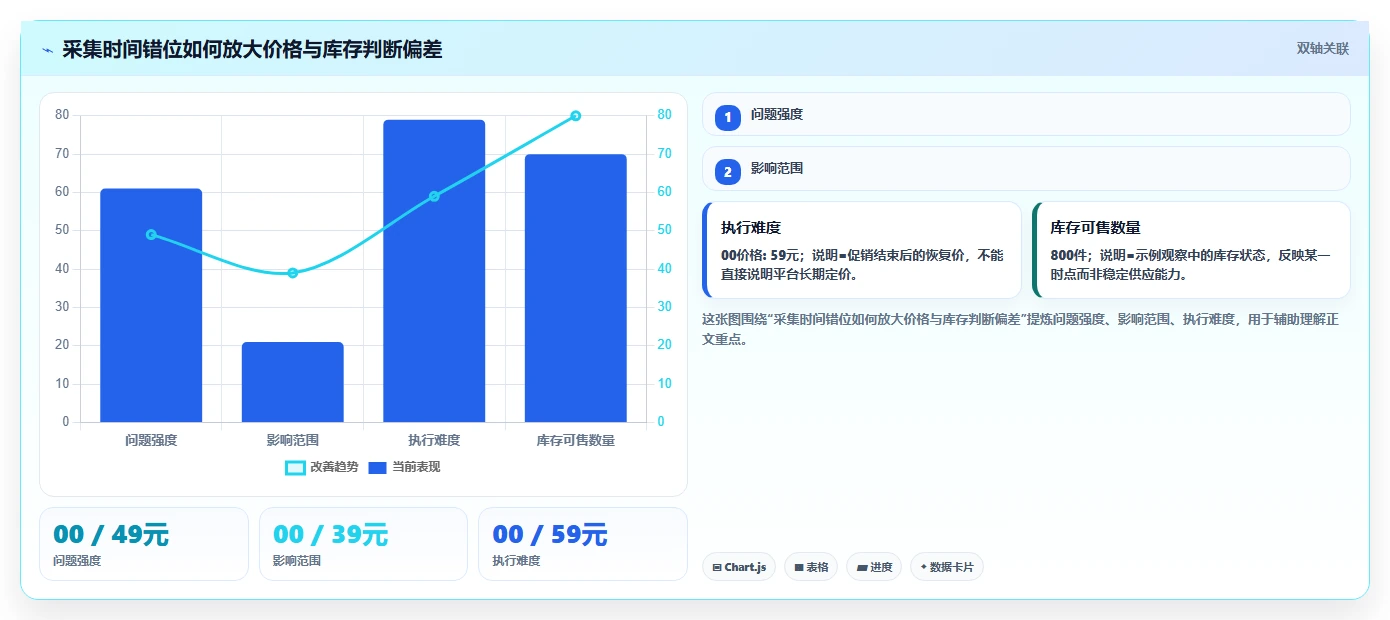Click the trend line point above 执行难度

pos(434,196)
